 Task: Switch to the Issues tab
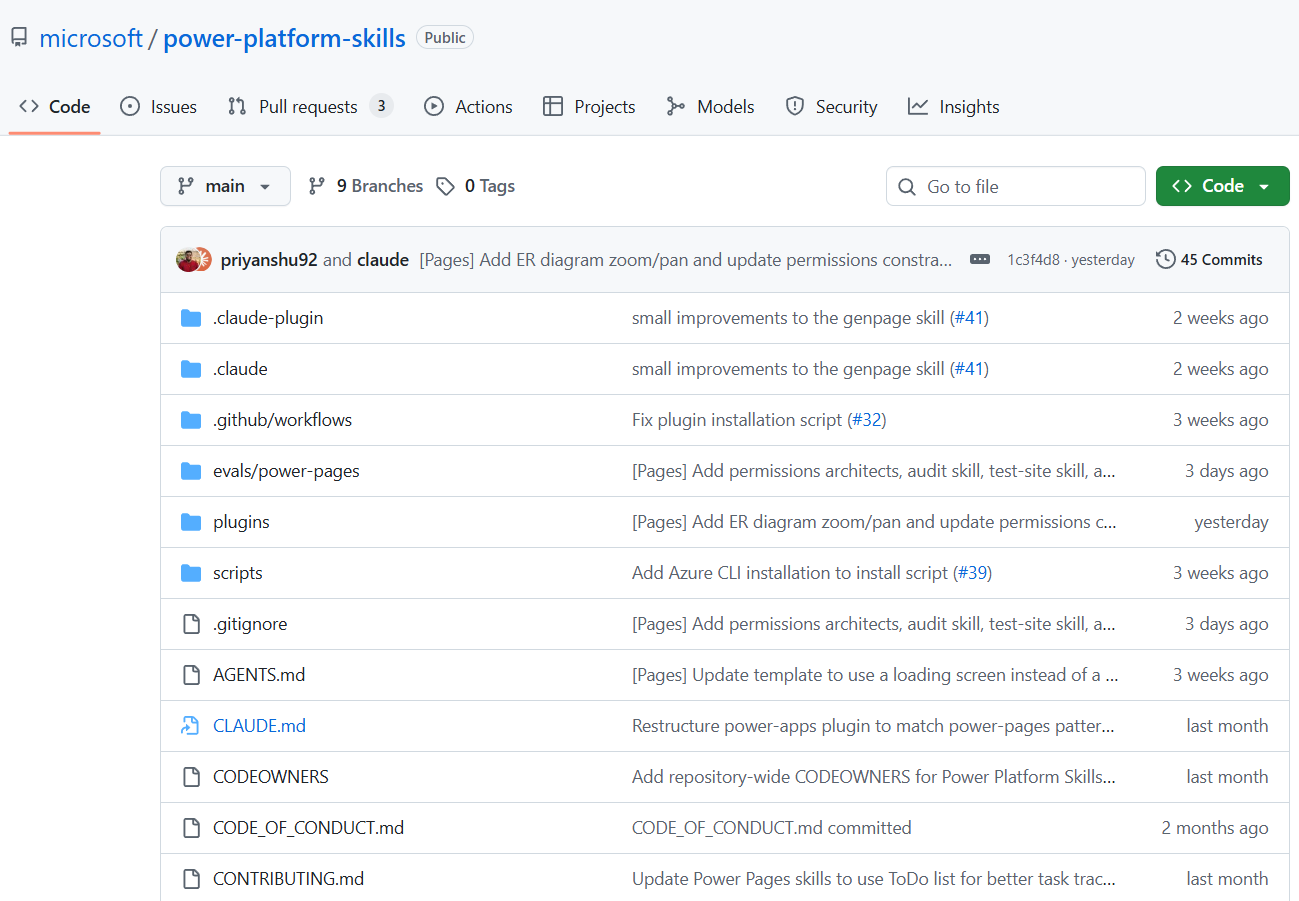coord(159,107)
